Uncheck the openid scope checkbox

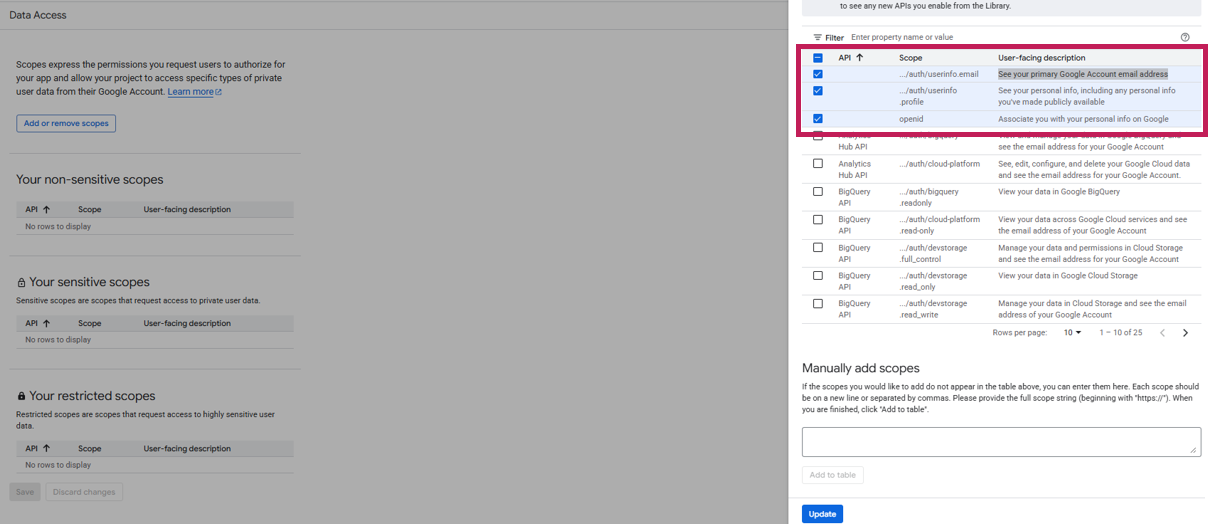818,119
